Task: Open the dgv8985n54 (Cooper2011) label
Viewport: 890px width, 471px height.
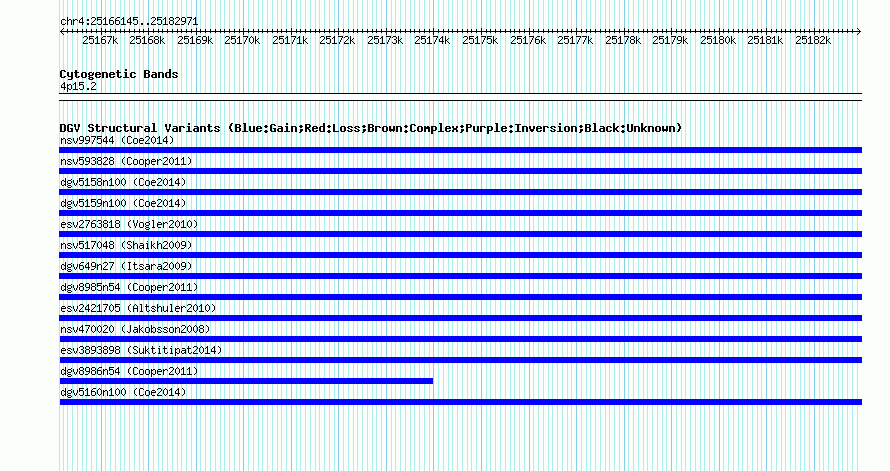Action: tap(129, 287)
